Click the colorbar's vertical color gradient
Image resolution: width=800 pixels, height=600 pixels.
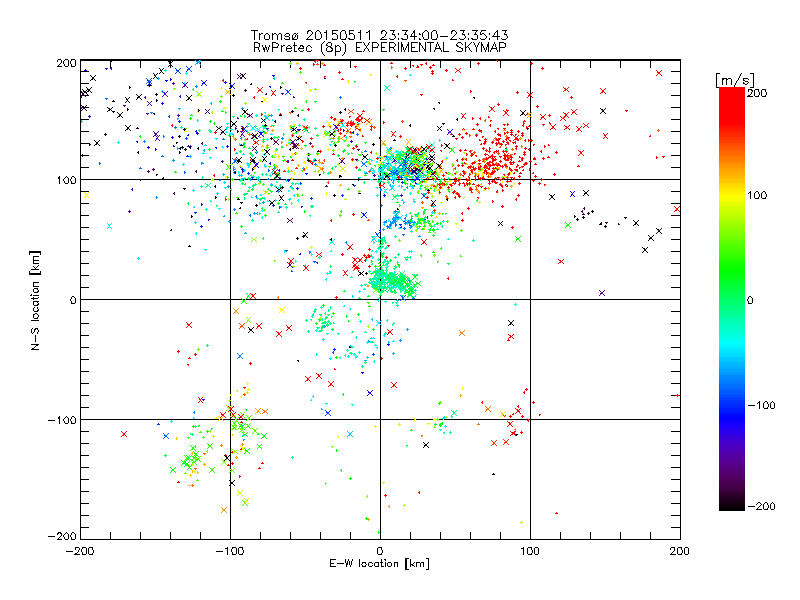click(x=732, y=299)
